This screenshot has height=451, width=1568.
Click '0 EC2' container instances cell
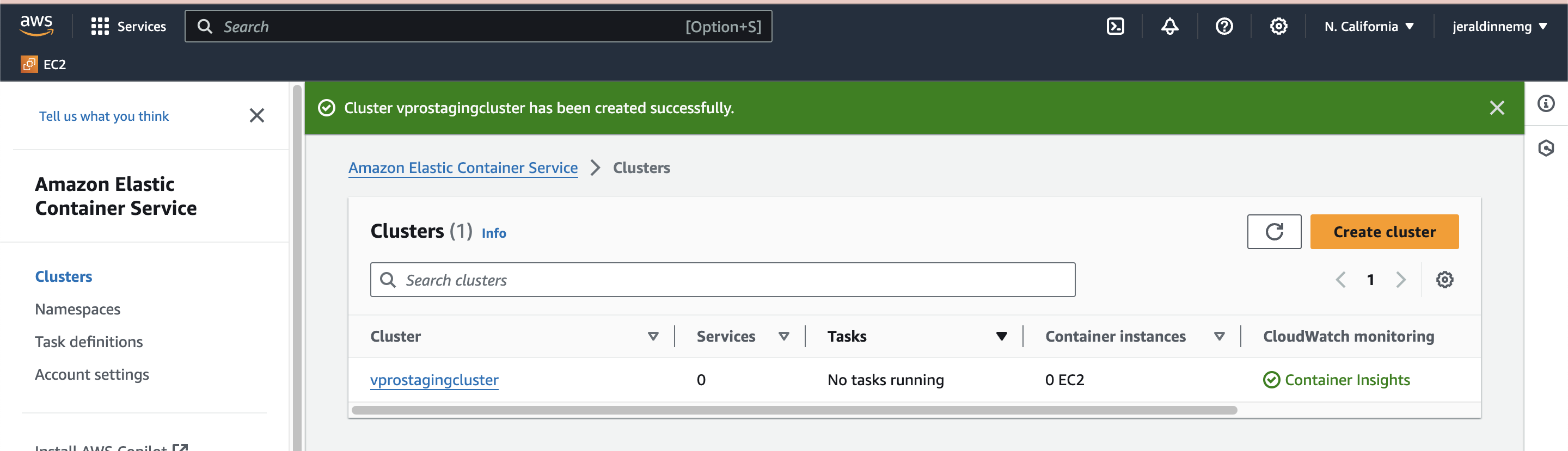click(1064, 380)
